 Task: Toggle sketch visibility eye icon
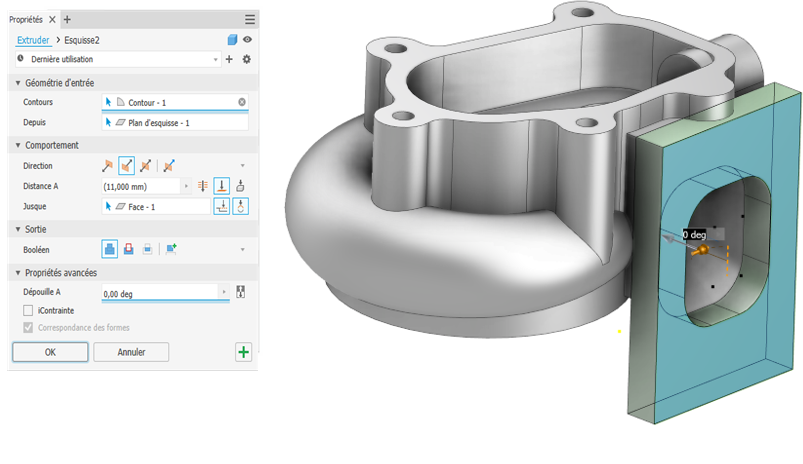click(x=247, y=39)
